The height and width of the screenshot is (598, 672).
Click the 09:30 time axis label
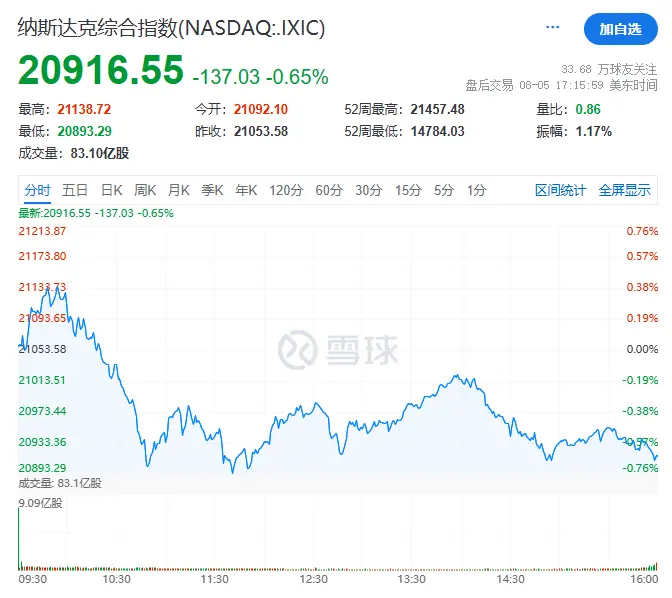pos(33,580)
